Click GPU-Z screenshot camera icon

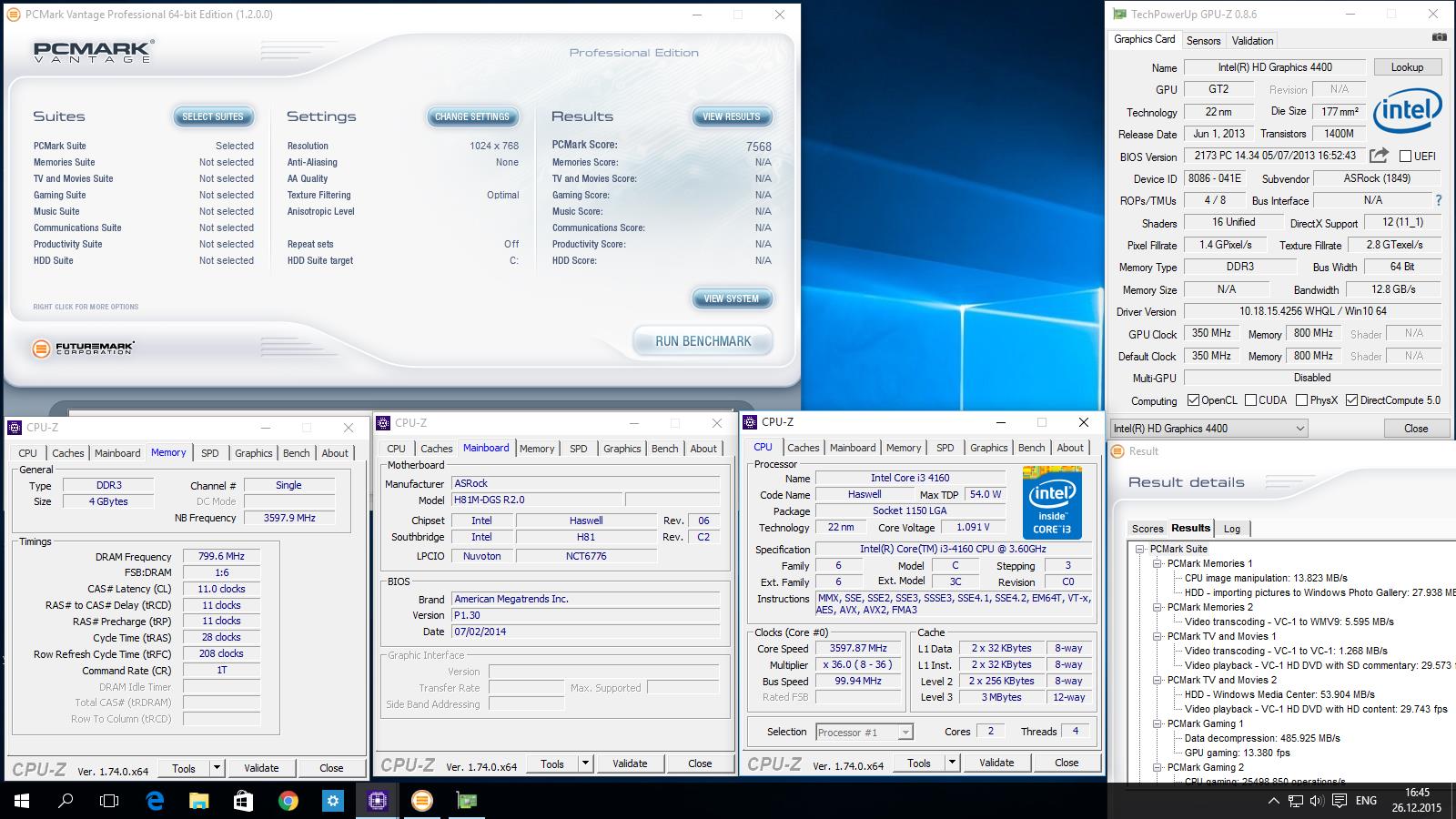[x=1439, y=37]
